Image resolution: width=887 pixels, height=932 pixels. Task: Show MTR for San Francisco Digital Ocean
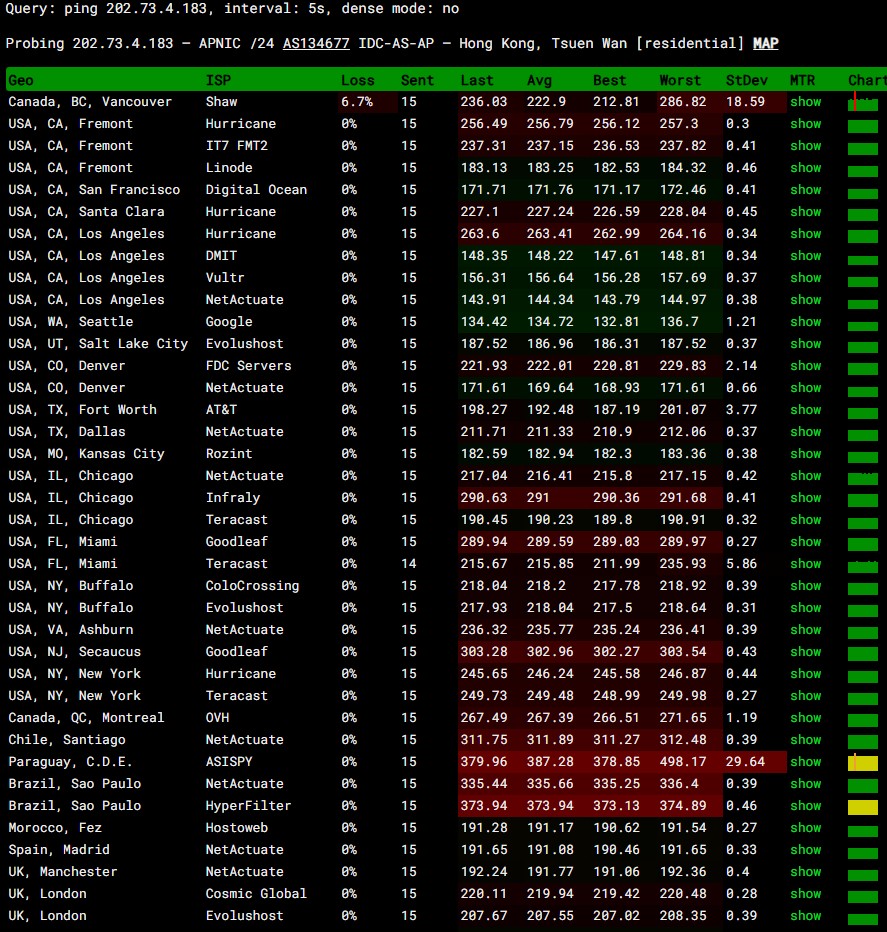806,190
